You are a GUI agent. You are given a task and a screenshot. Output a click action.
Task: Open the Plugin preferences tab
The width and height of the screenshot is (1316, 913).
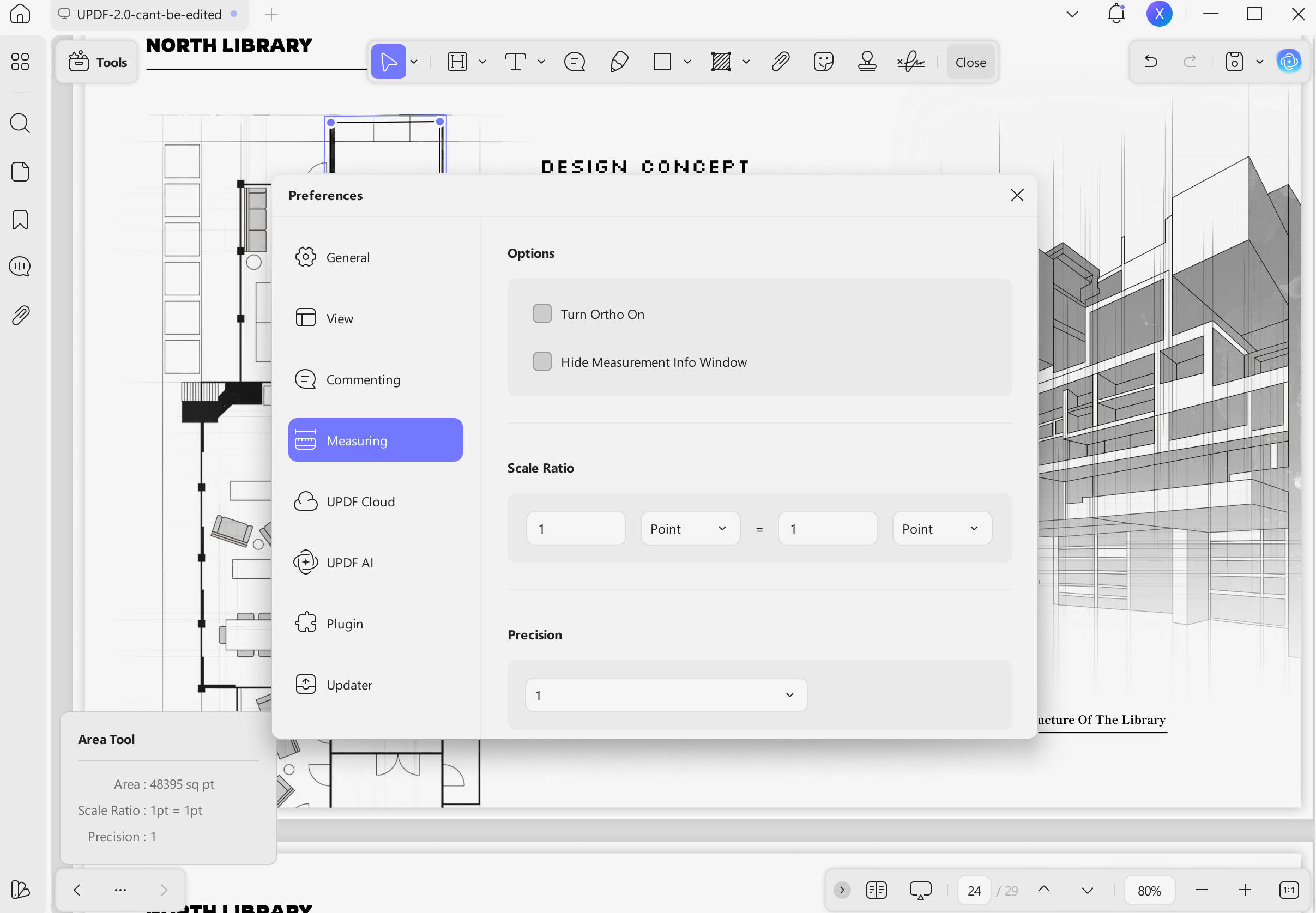click(376, 624)
